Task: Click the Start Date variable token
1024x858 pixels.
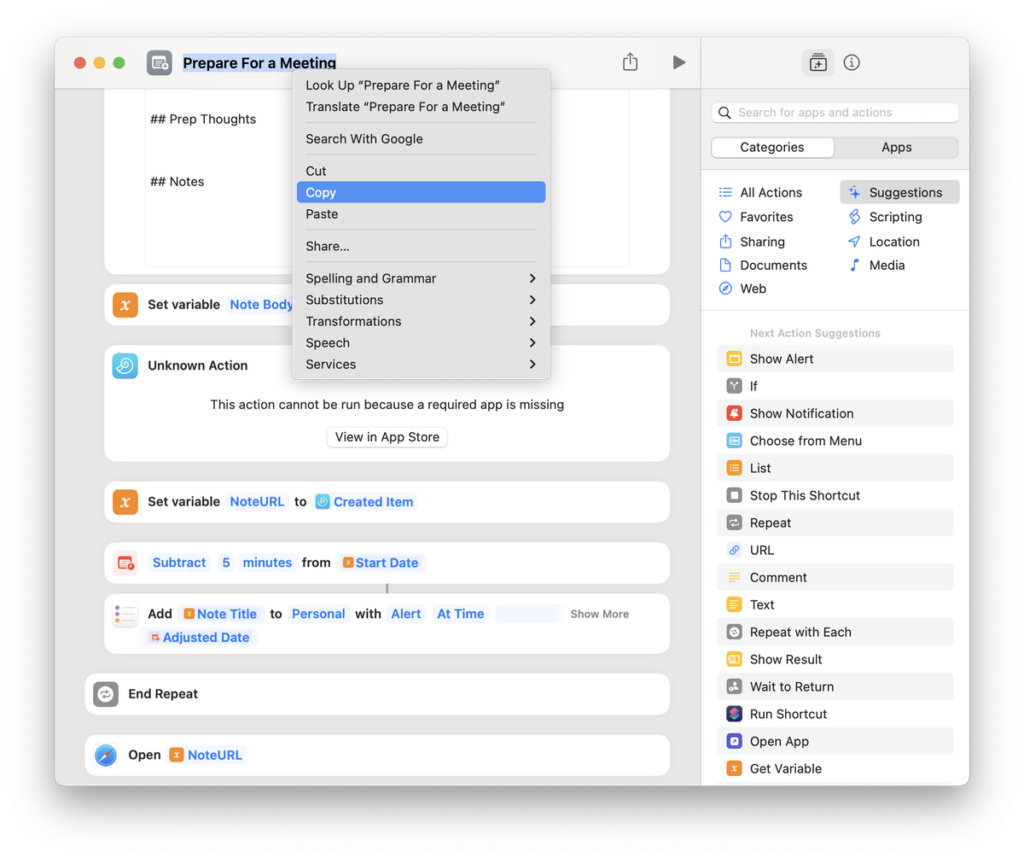Action: point(381,563)
